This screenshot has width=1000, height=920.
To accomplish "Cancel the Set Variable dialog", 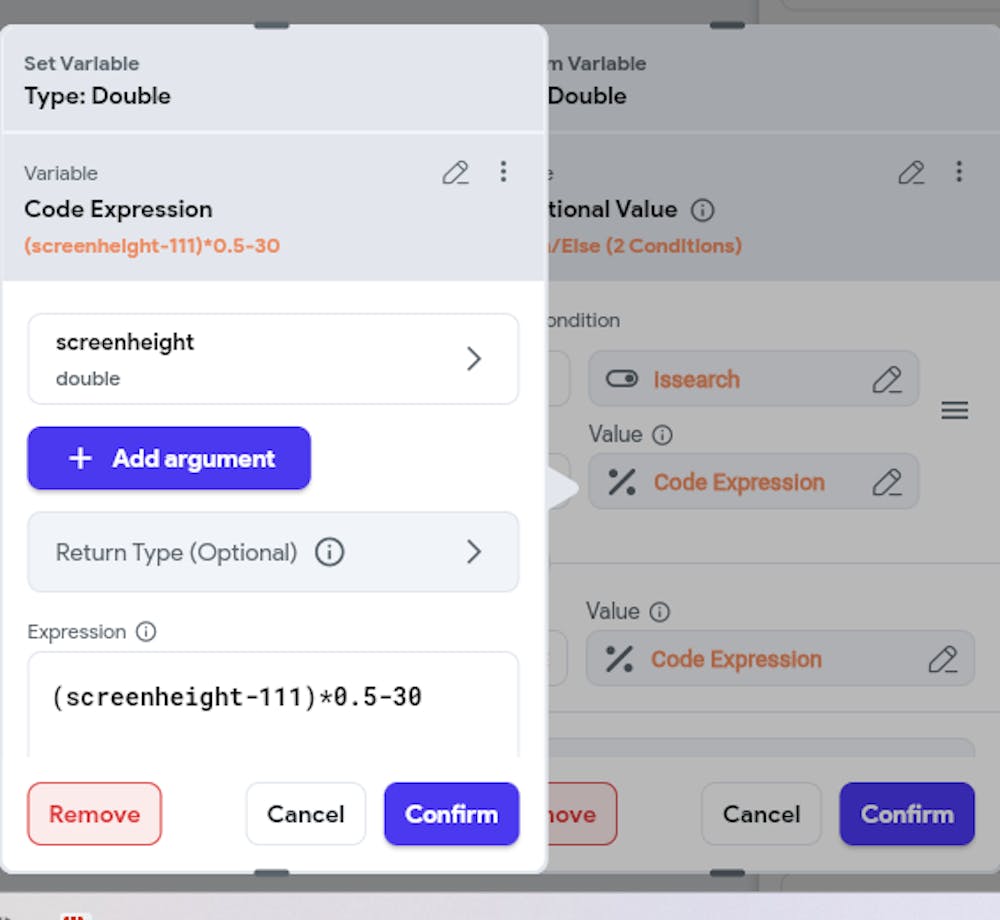I will pos(305,814).
